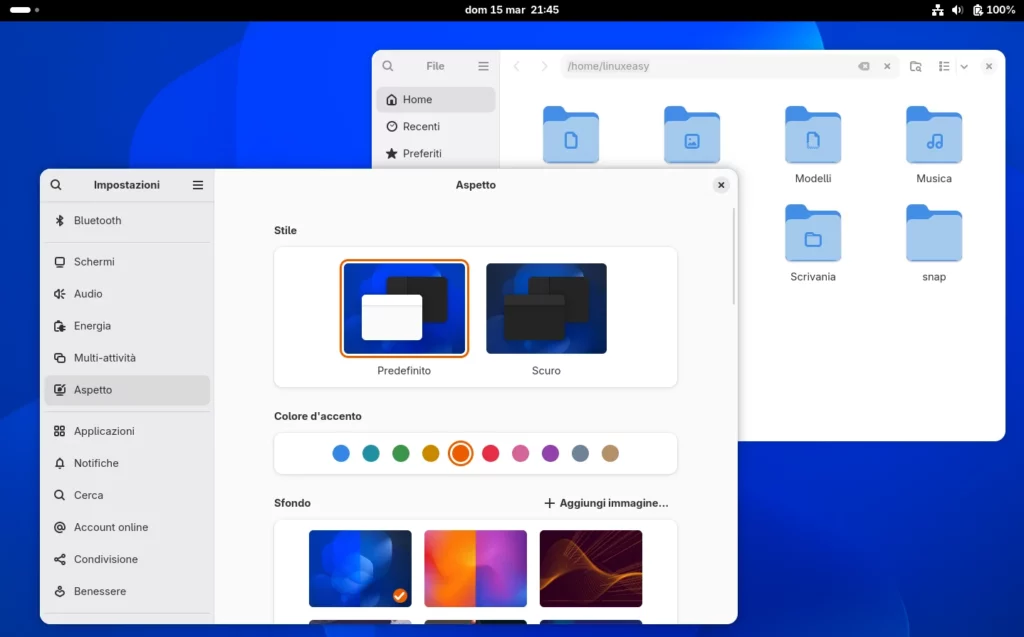The height and width of the screenshot is (637, 1024).
Task: Pick the green accent color swatch
Action: 400,453
